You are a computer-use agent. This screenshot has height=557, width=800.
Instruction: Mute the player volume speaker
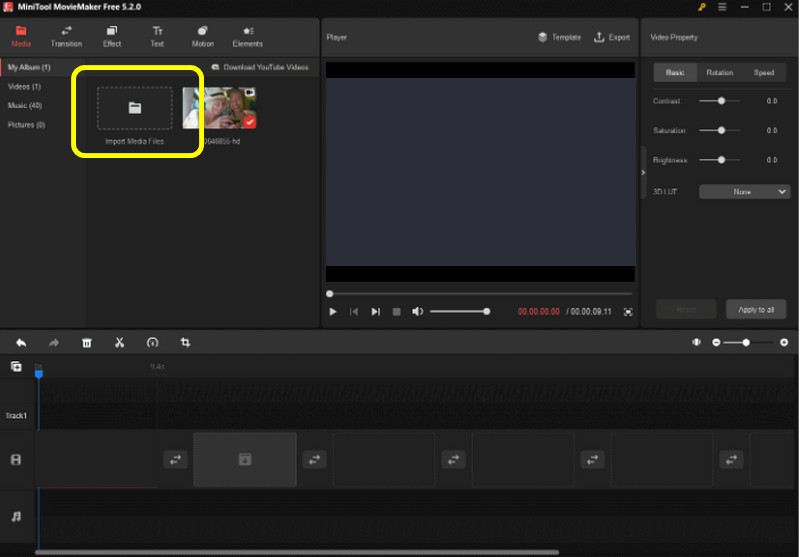coord(418,312)
